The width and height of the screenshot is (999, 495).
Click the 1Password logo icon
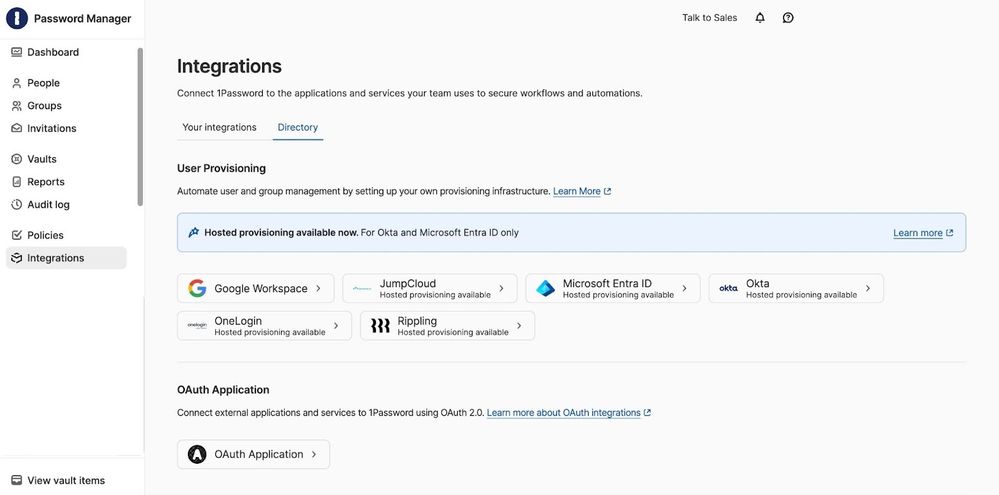17,18
